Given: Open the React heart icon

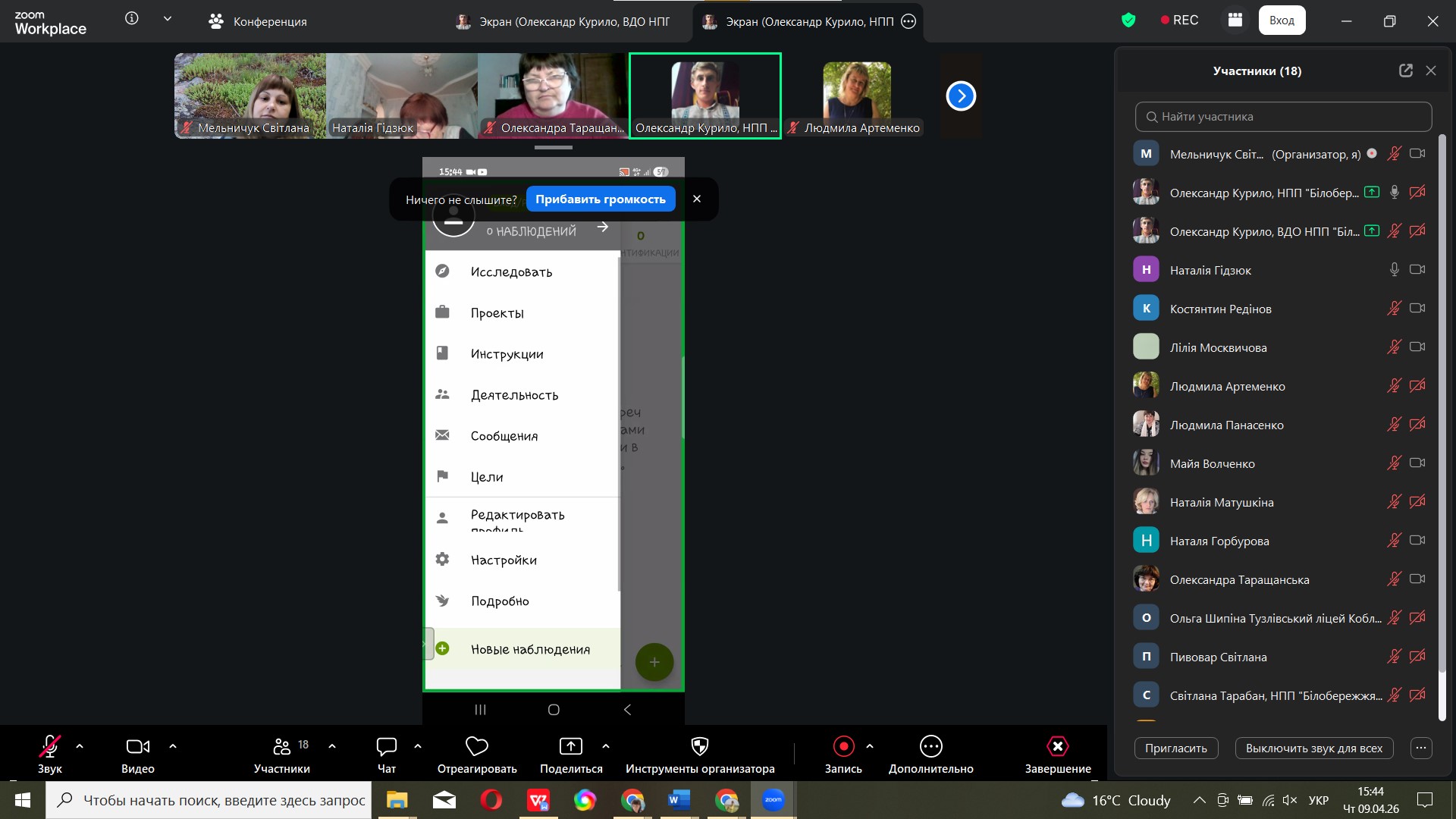Looking at the screenshot, I should [x=476, y=747].
